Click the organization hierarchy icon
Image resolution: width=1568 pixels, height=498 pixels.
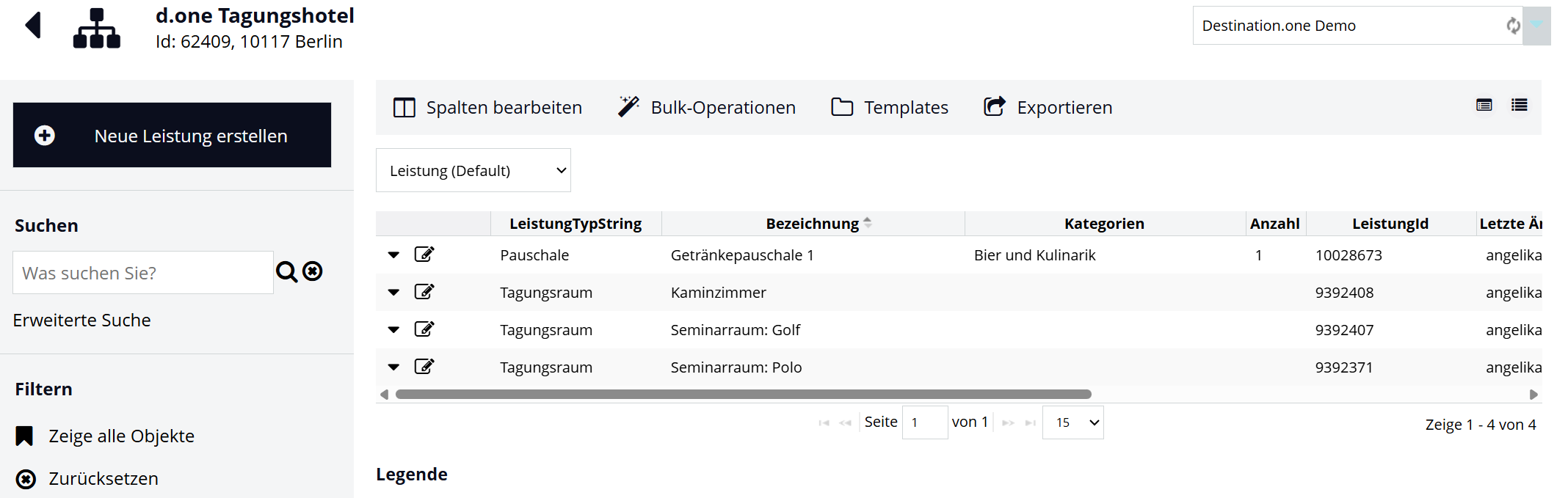(96, 28)
